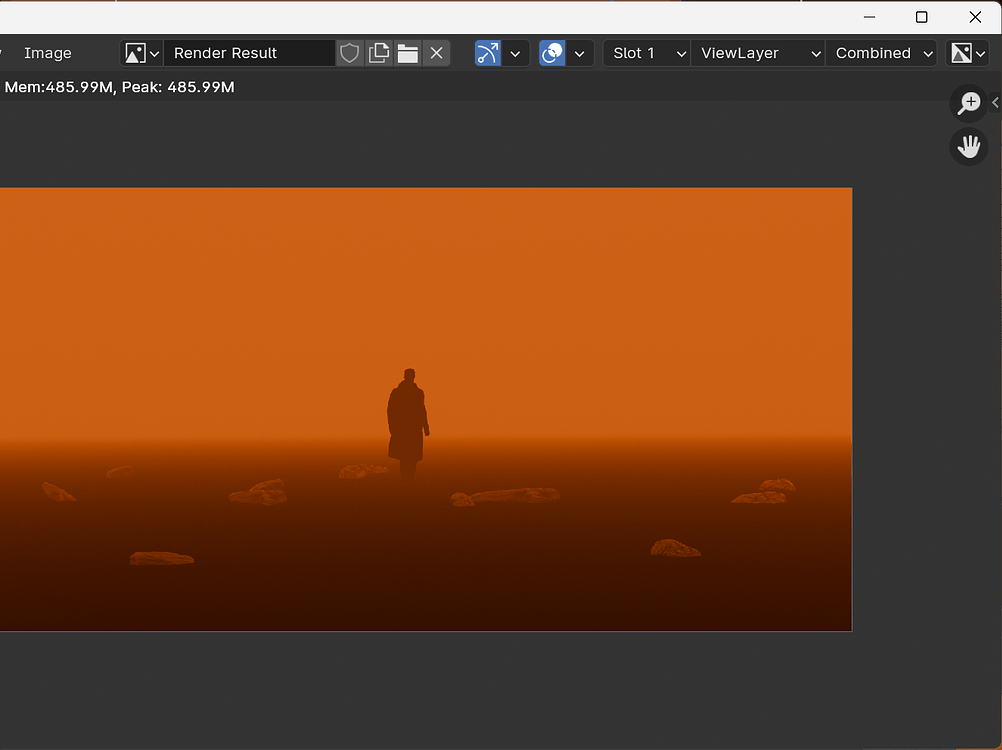This screenshot has height=750, width=1002.
Task: Minimize the render window
Action: (x=869, y=17)
